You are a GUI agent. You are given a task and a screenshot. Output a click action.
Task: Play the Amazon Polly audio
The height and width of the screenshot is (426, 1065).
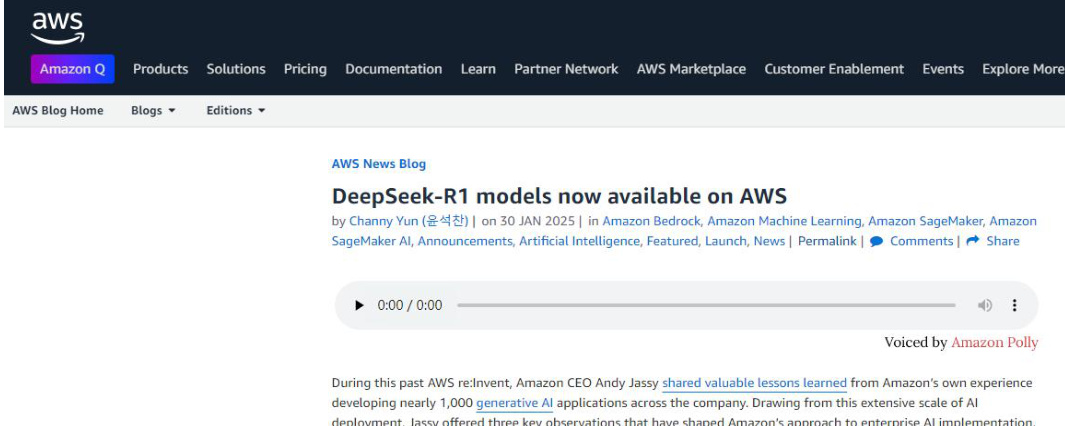click(x=359, y=305)
